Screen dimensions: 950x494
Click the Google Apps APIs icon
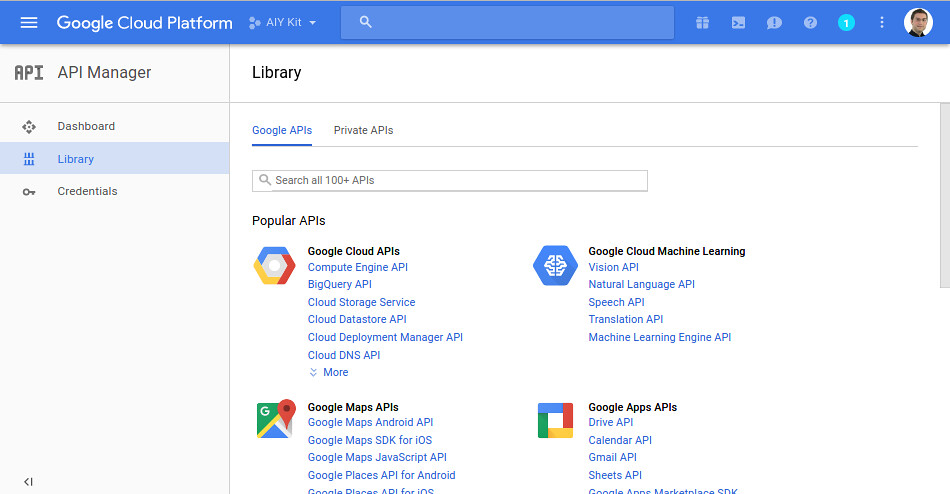556,420
